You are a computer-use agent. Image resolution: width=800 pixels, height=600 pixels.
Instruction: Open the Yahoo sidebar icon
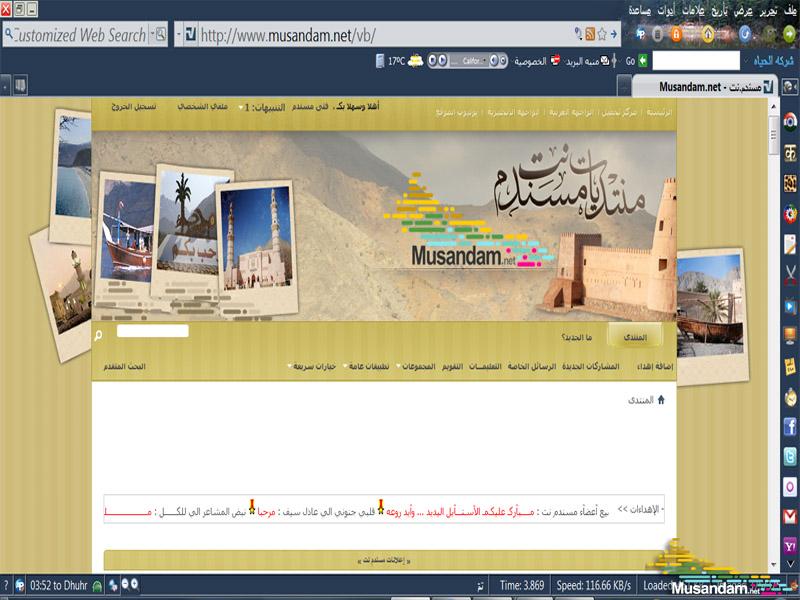pyautogui.click(x=790, y=546)
